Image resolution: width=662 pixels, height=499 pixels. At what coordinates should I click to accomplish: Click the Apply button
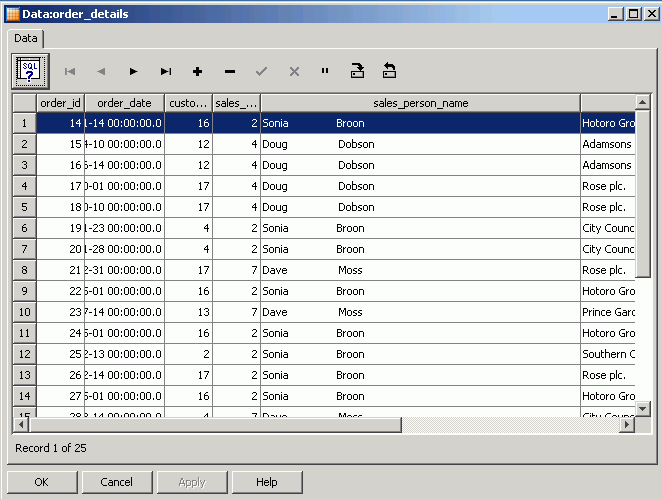point(192,482)
